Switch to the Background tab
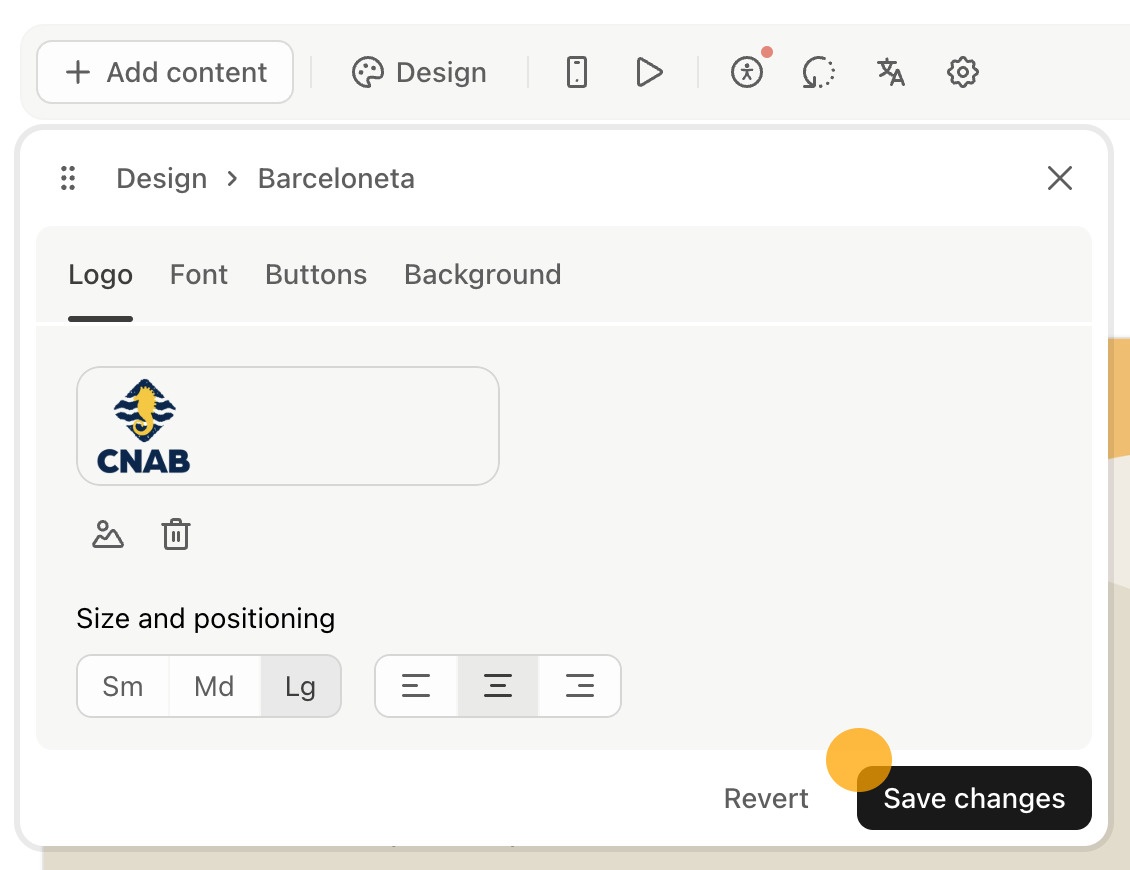Screen dimensions: 1130x870 point(482,275)
